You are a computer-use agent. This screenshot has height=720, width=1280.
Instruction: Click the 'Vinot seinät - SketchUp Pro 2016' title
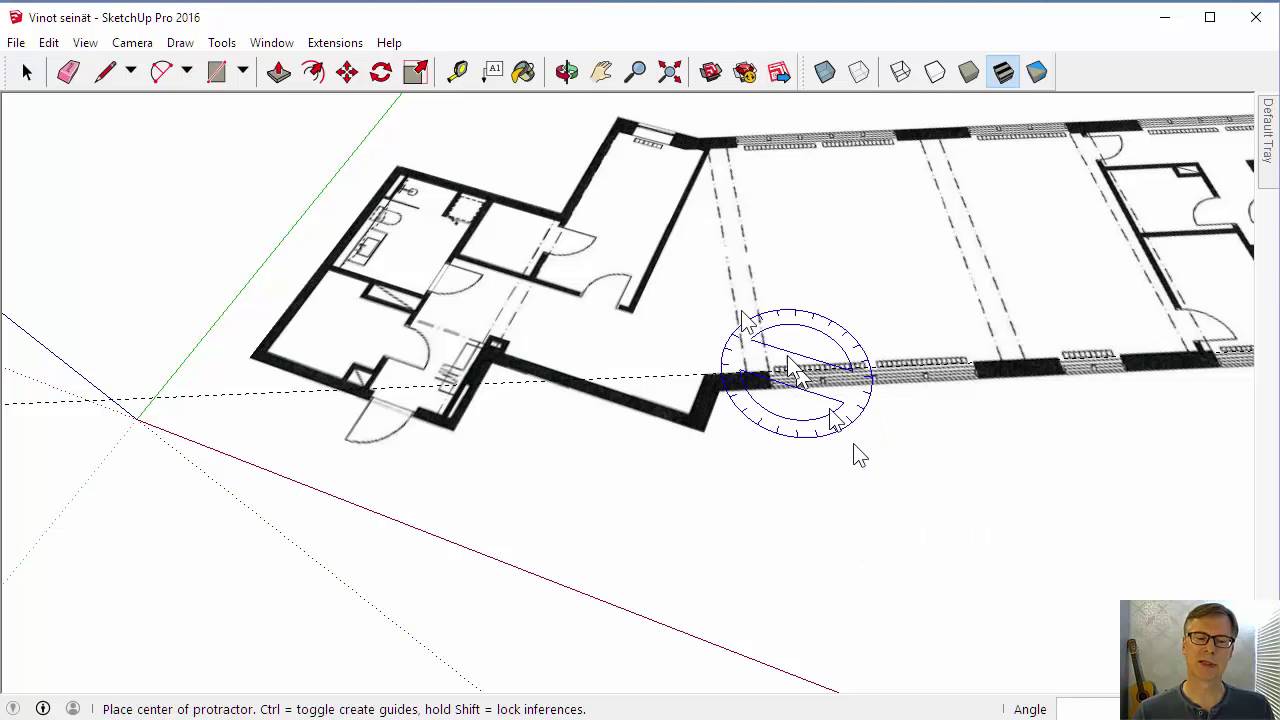pos(114,17)
